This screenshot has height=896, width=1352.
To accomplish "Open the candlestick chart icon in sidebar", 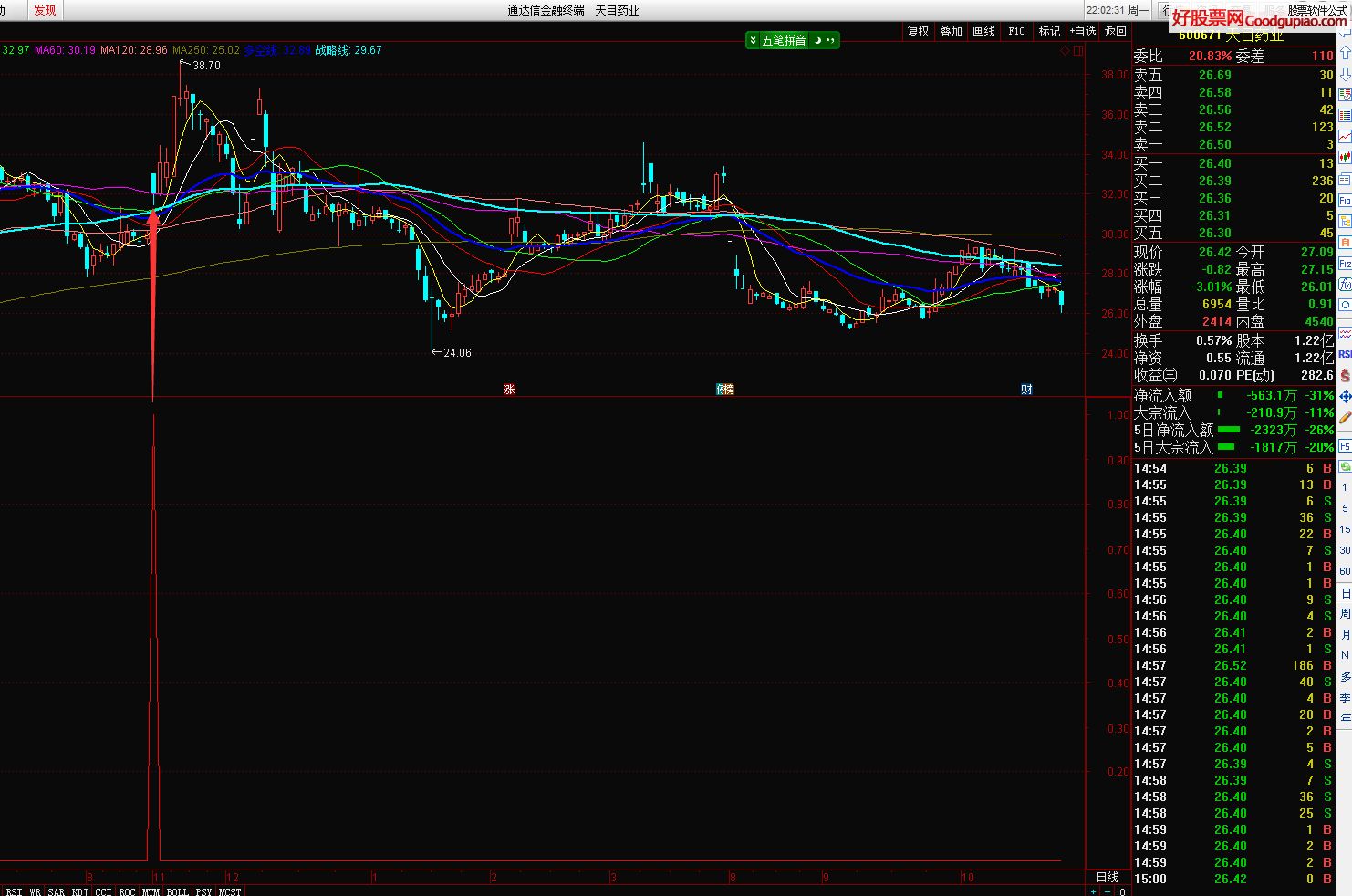I will (x=1345, y=156).
